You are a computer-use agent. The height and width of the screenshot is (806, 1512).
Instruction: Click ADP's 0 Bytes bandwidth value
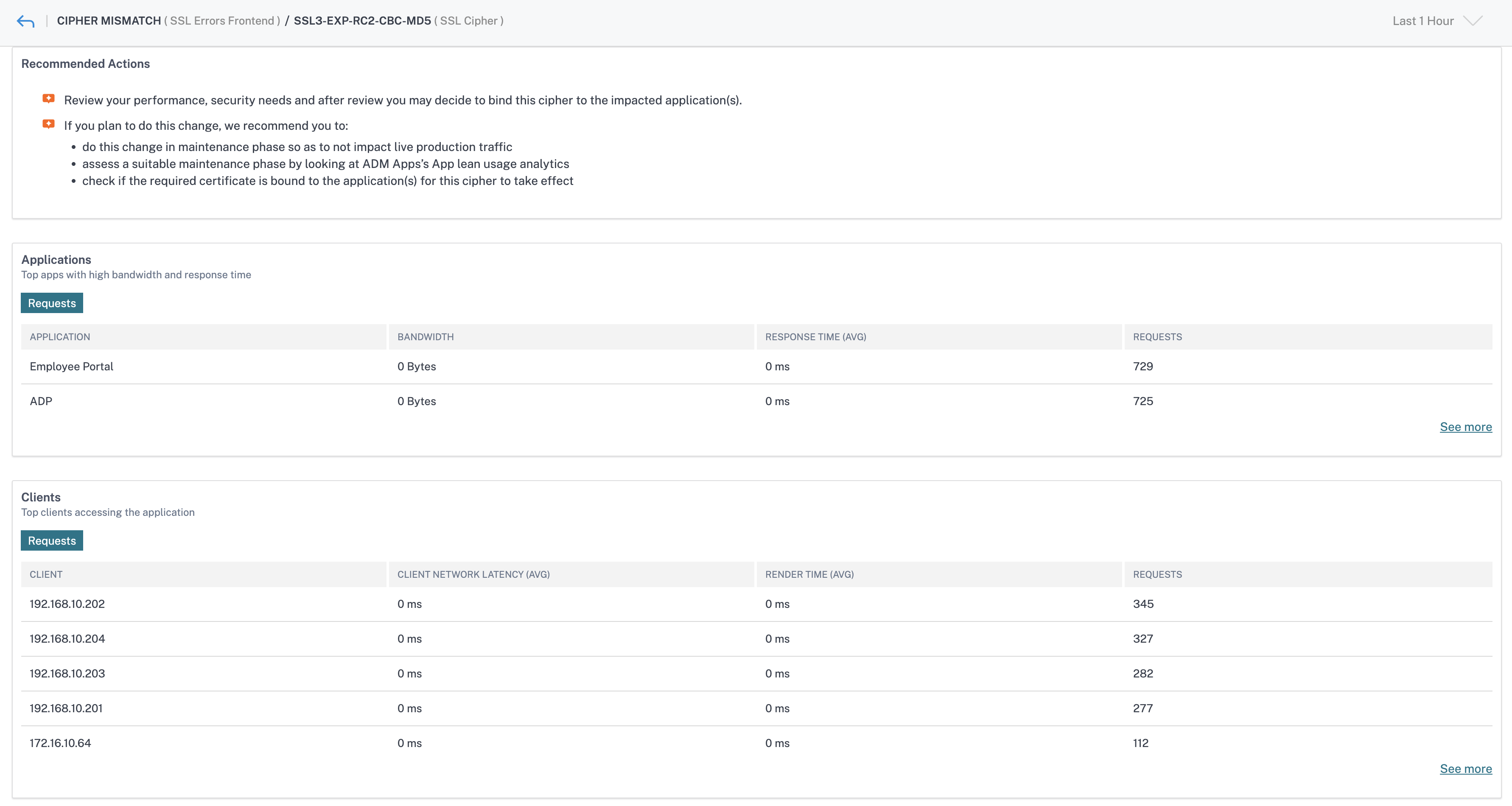coord(417,402)
